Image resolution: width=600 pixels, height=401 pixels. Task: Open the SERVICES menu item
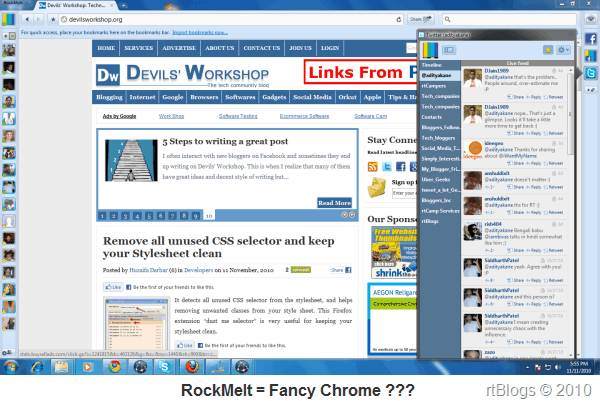click(139, 48)
